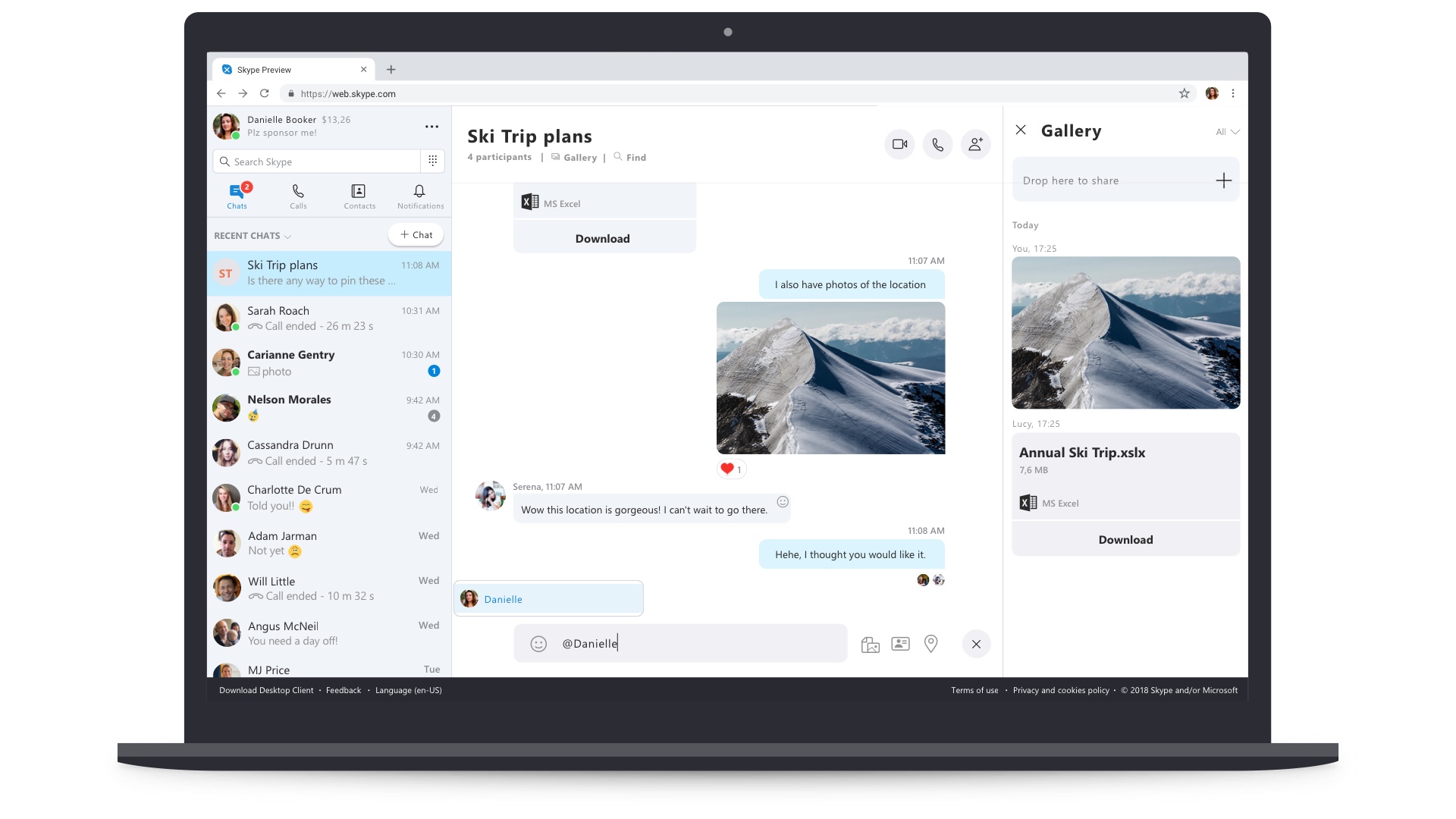Viewport: 1456px width, 819px height.
Task: Expand the Gallery 'All' dropdown
Action: coord(1227,132)
